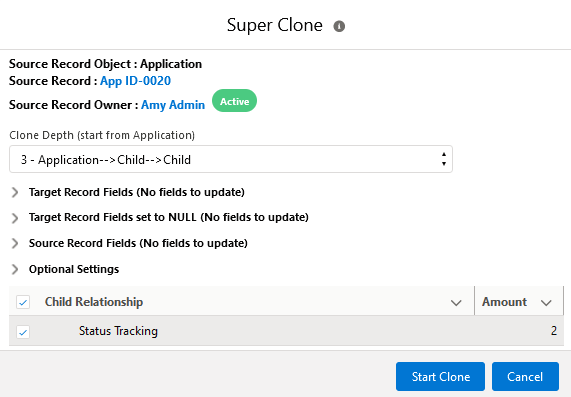Open Amount column menu arrow

[x=546, y=303]
